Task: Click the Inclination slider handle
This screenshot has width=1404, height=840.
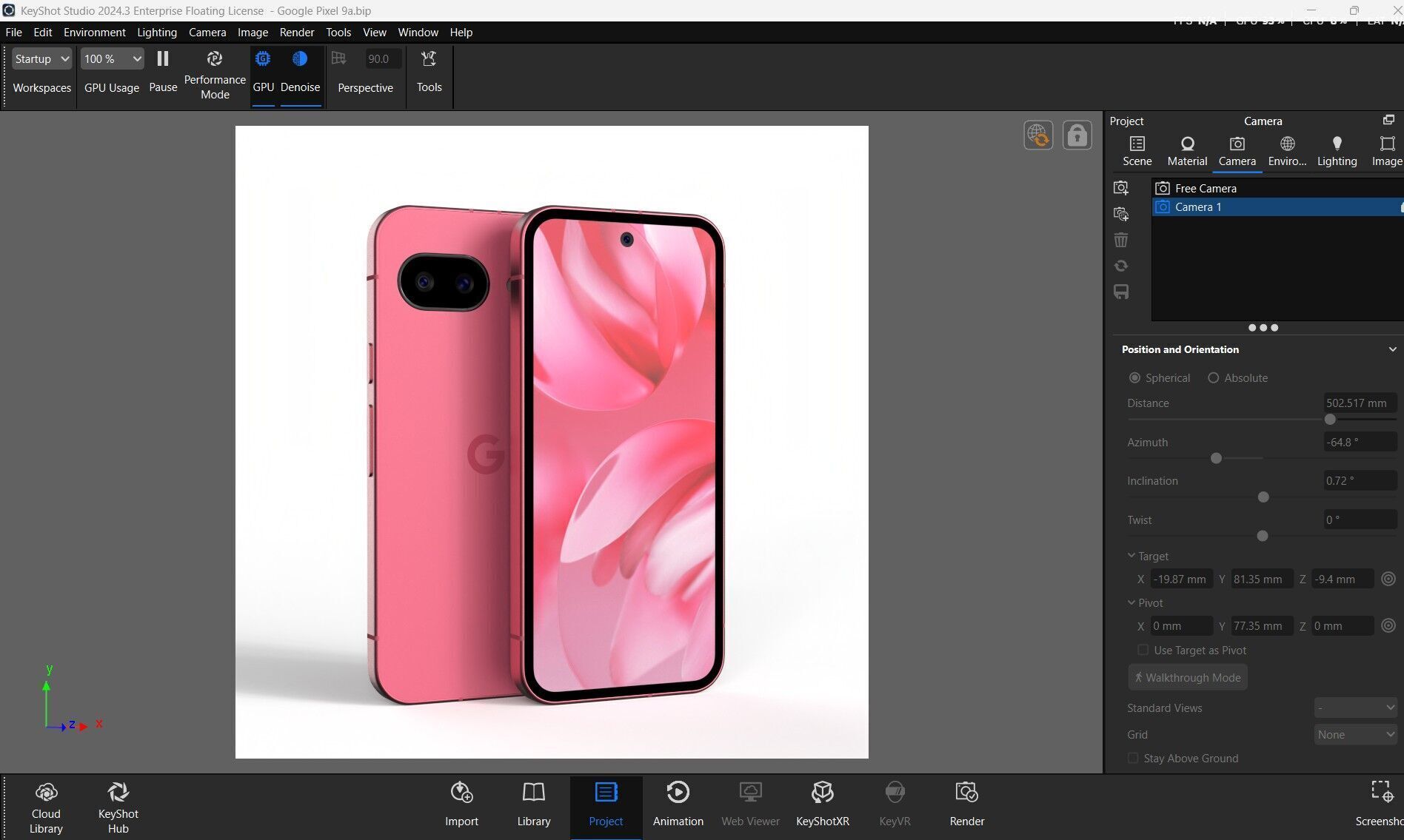Action: [1263, 497]
